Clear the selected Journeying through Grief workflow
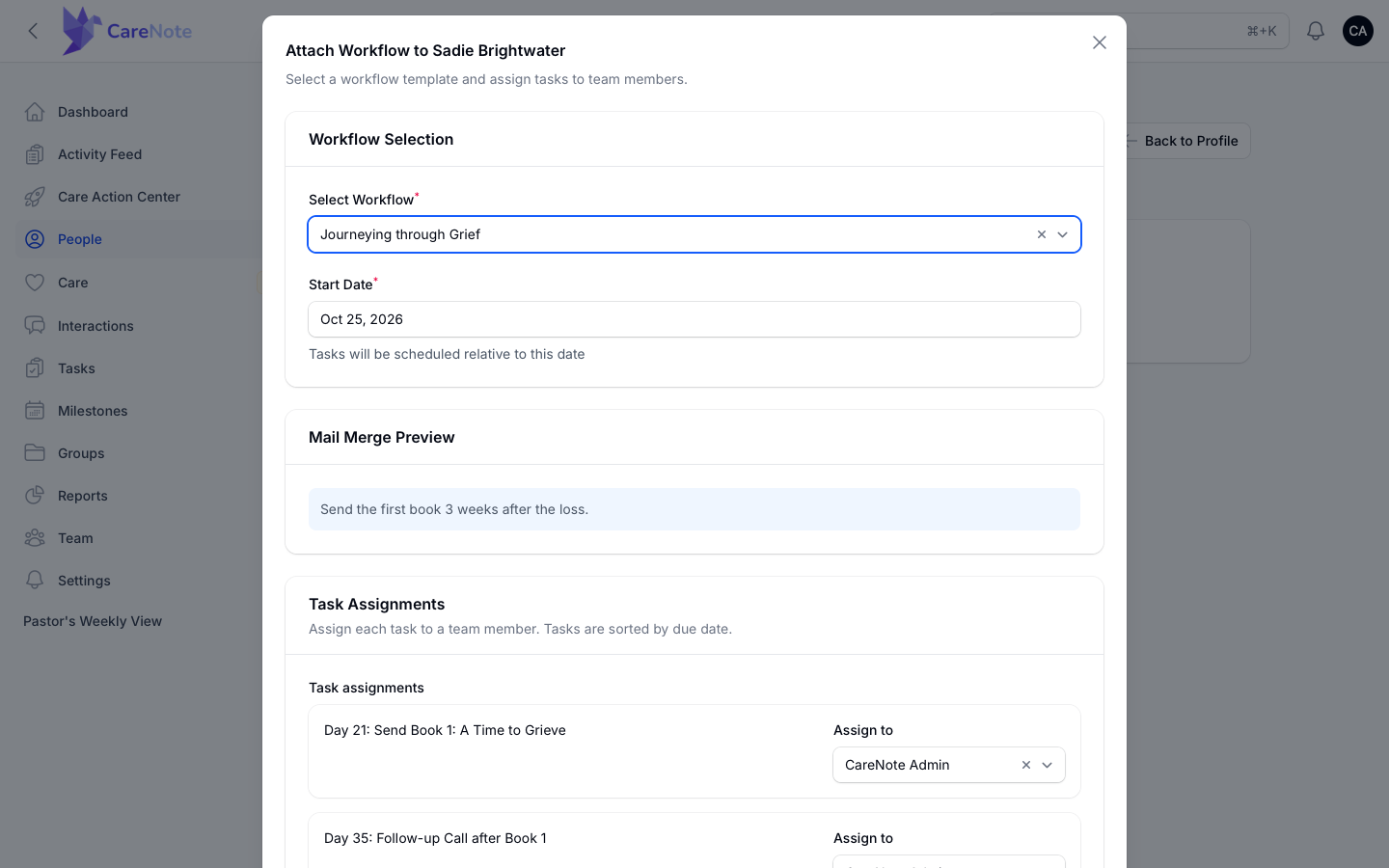 click(x=1042, y=234)
